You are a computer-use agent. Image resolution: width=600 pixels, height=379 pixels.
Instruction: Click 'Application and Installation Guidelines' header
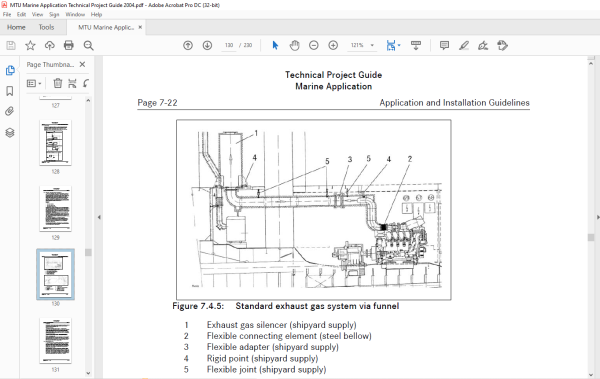454,103
